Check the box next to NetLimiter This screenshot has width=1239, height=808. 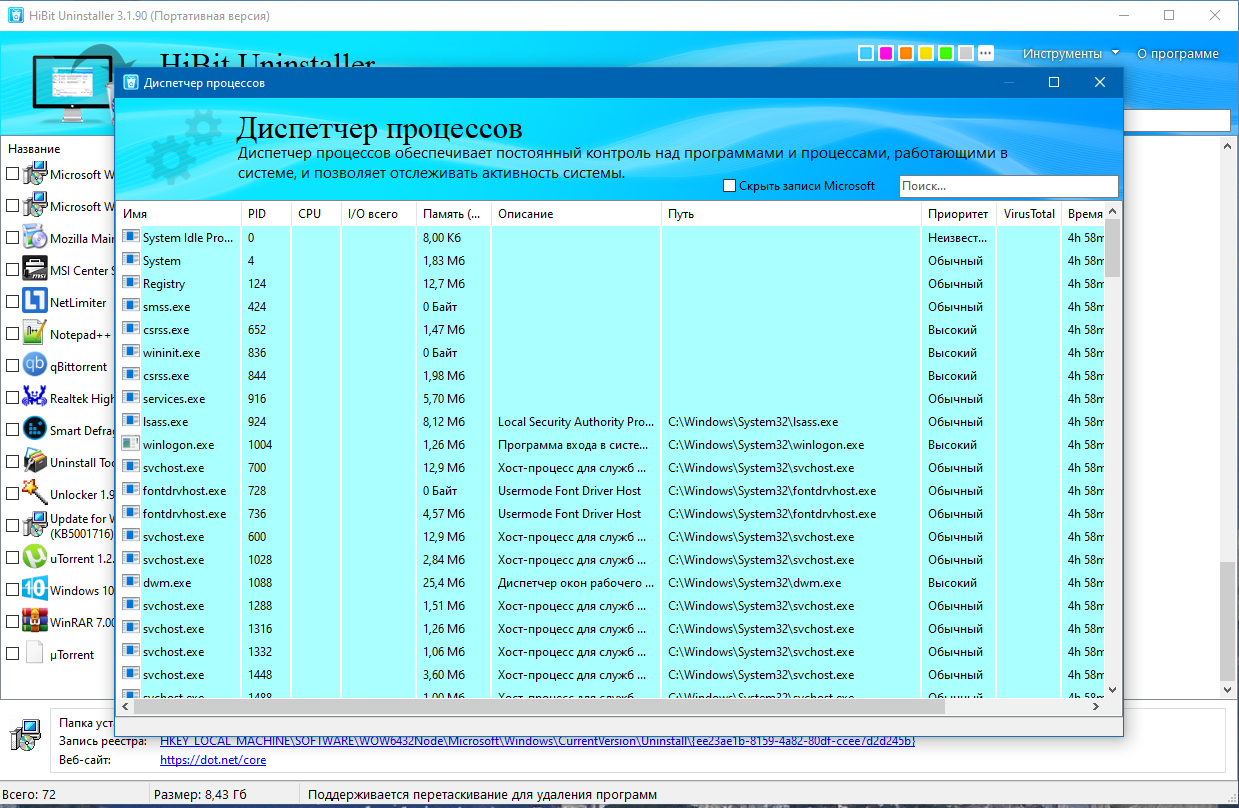(12, 301)
